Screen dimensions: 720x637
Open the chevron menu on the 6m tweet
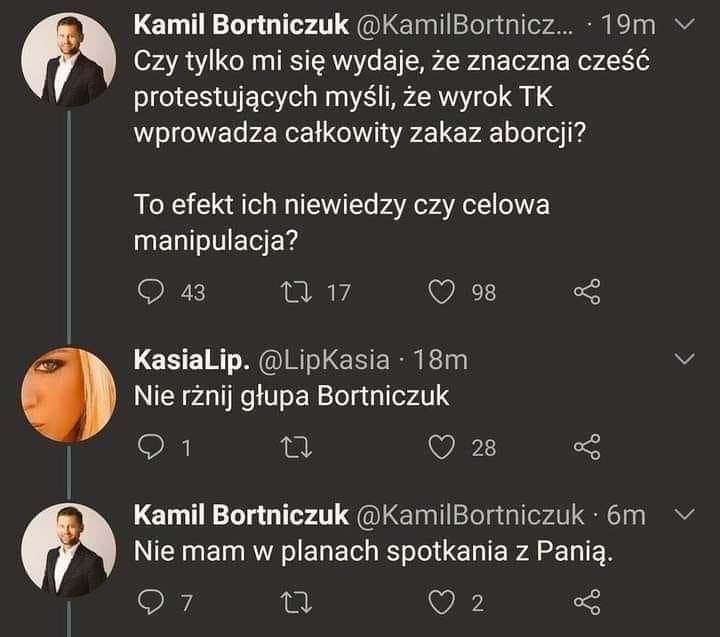click(686, 514)
